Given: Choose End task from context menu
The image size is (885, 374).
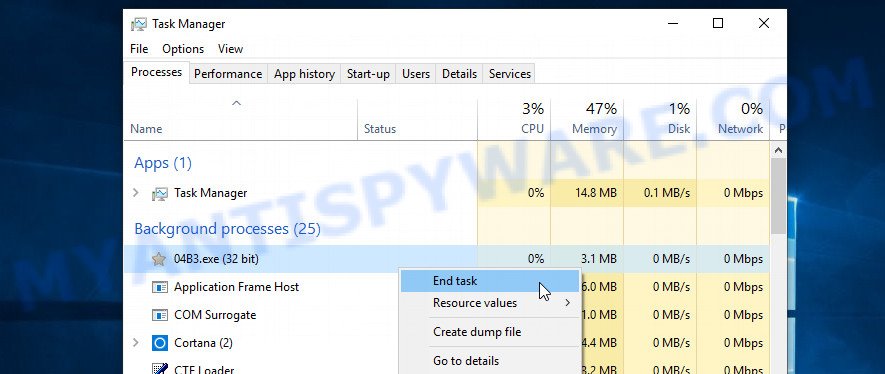Looking at the screenshot, I should [x=489, y=281].
